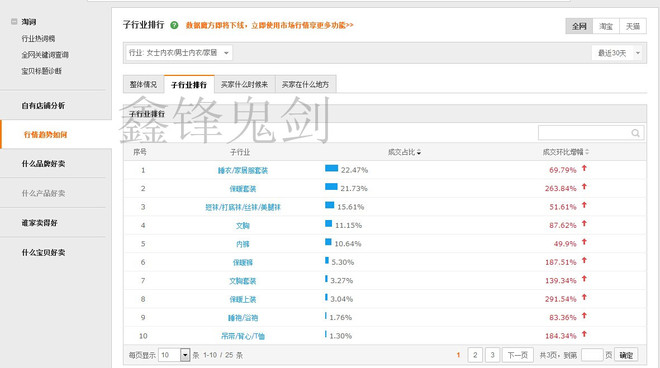Sort by 成交环比增幅 column arrow
This screenshot has width=660, height=368.
[587, 152]
